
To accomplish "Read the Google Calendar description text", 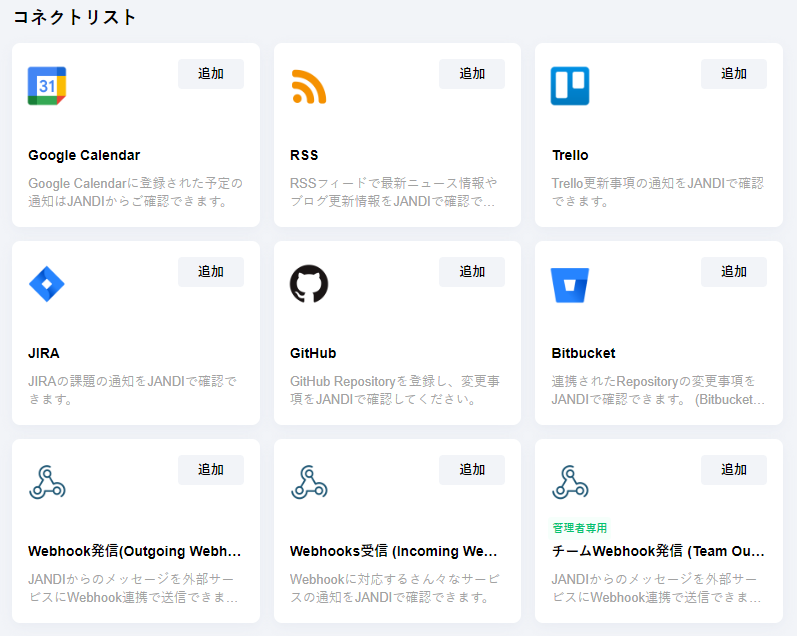I will pyautogui.click(x=135, y=192).
